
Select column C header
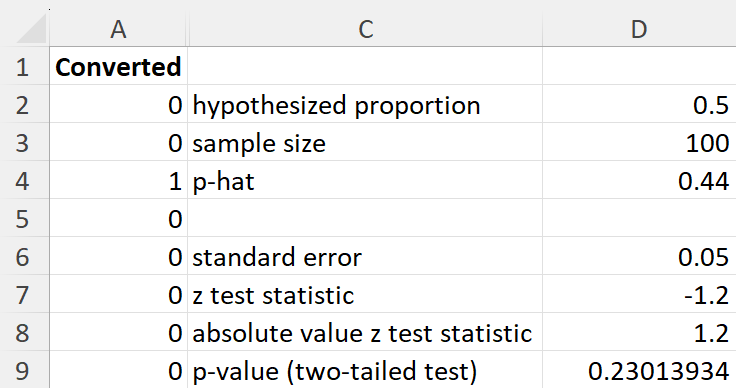[x=365, y=29]
